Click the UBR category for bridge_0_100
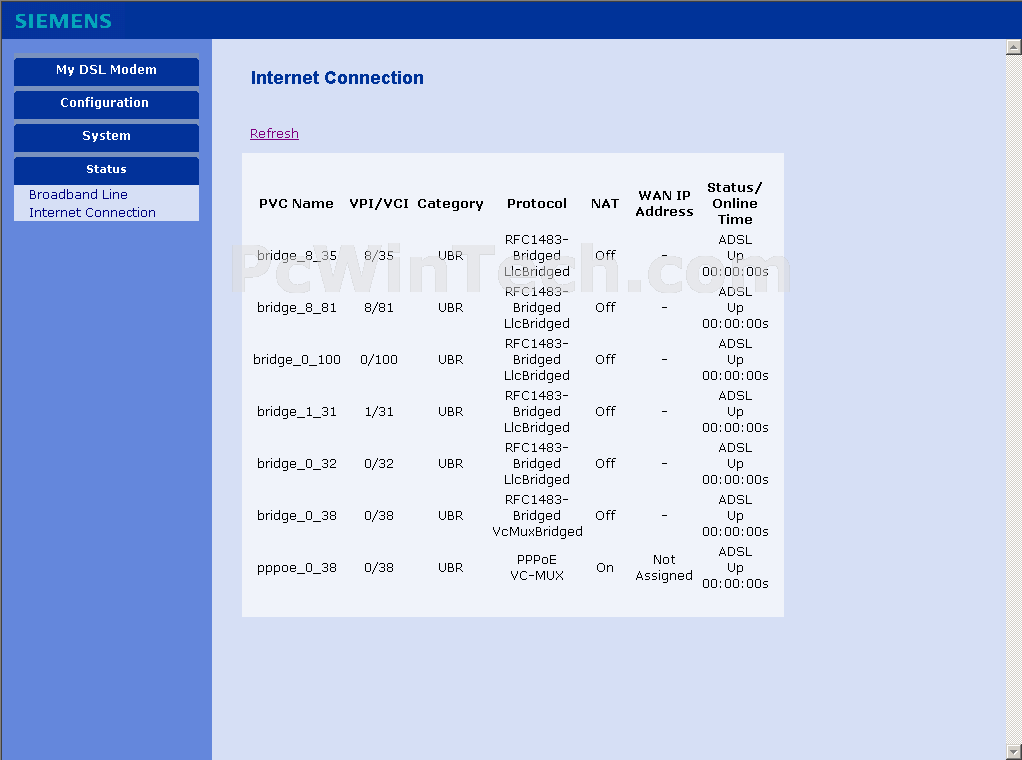 450,360
